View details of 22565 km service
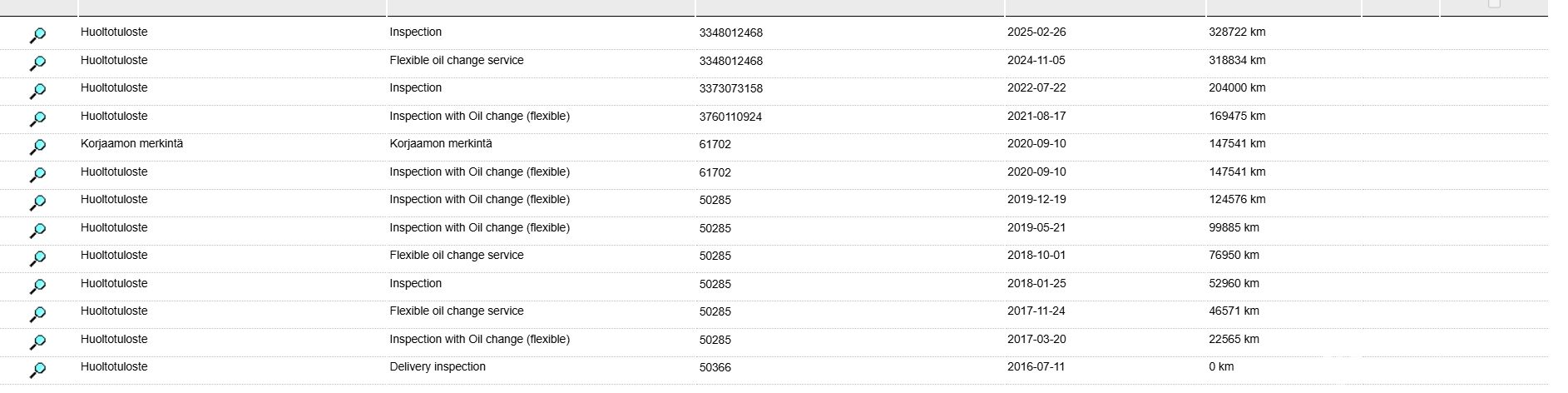1568x393 pixels. tap(37, 342)
